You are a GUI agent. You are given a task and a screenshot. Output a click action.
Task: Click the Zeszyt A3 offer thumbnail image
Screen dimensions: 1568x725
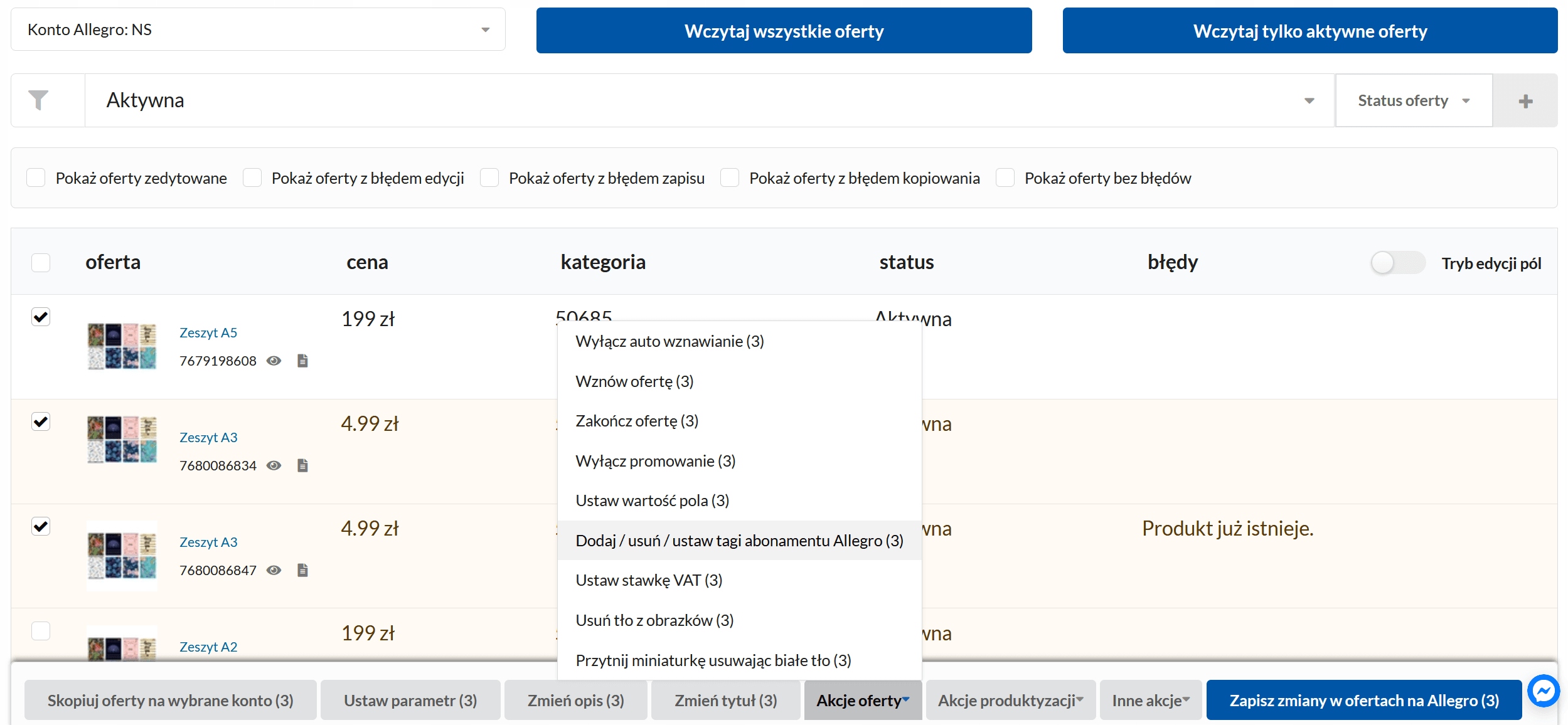click(122, 440)
